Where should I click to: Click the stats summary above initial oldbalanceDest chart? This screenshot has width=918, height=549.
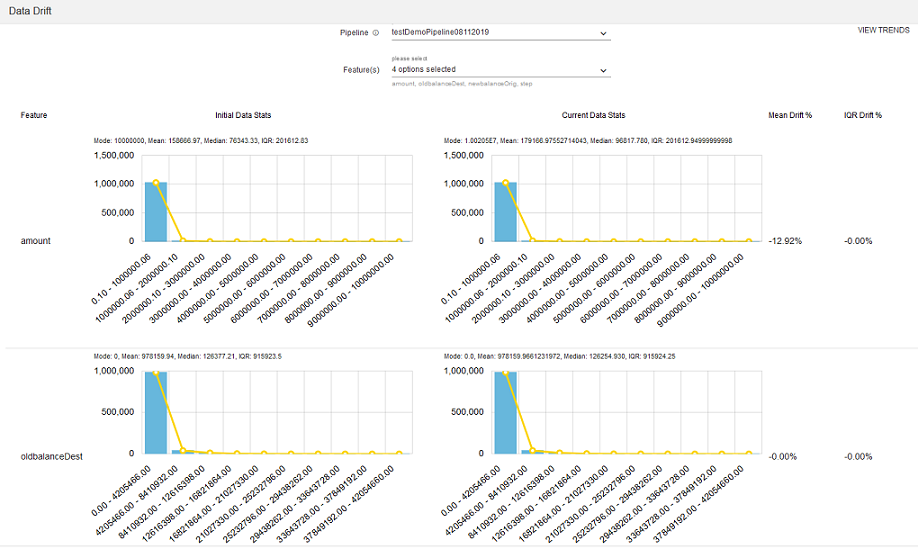click(x=187, y=356)
